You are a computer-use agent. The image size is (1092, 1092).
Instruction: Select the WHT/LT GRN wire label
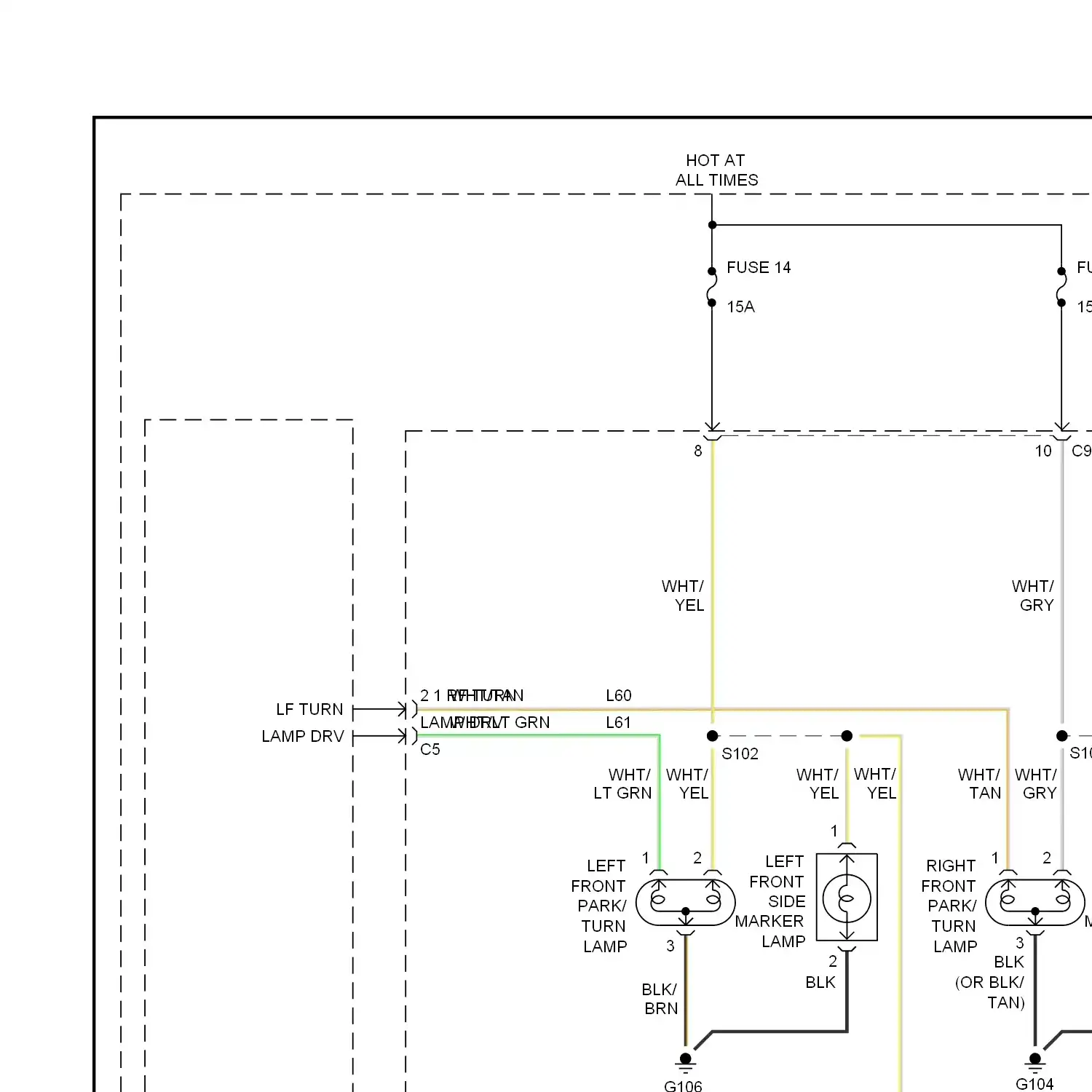tap(622, 784)
